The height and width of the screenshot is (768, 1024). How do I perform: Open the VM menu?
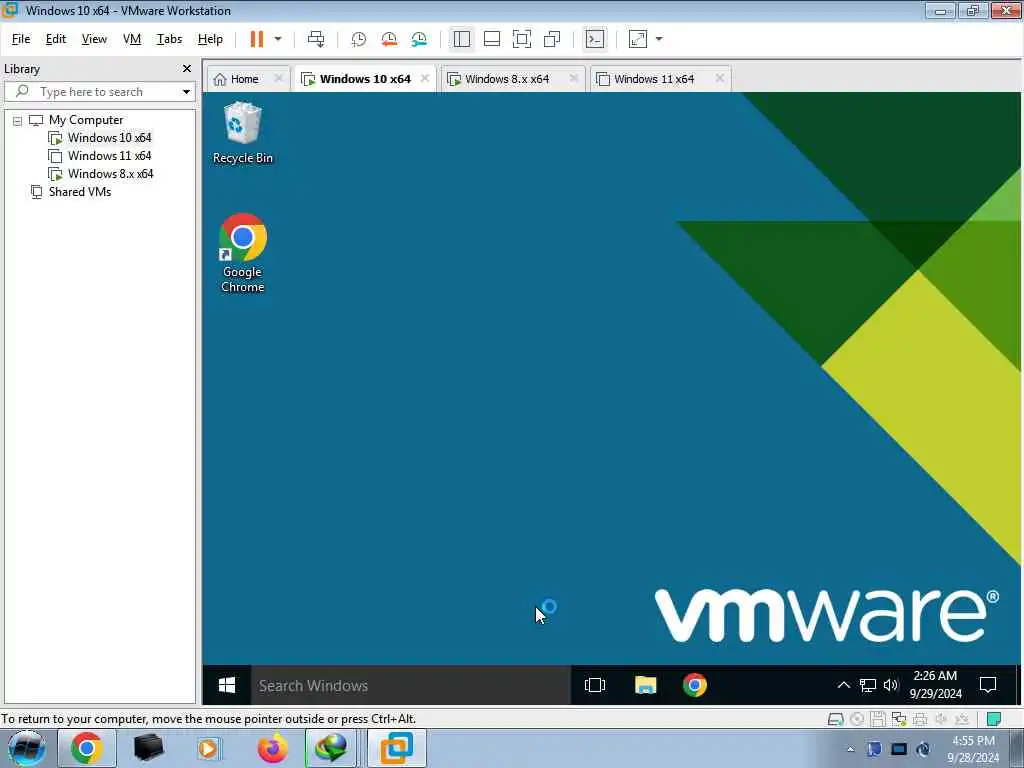click(132, 39)
